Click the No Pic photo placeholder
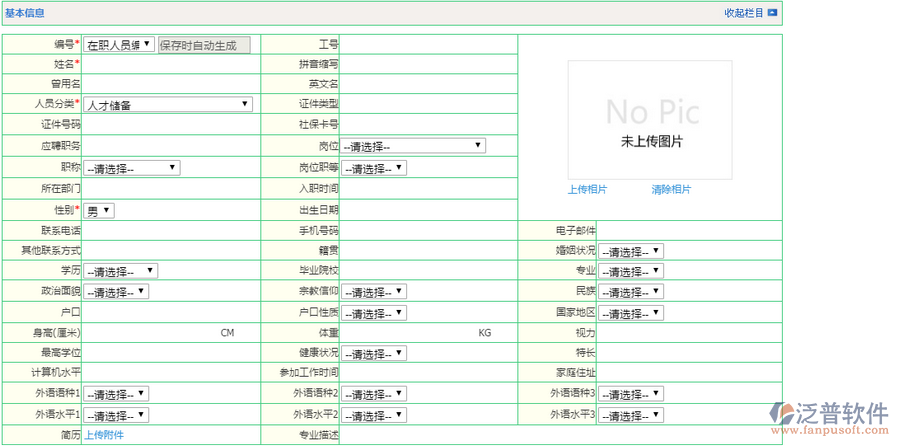This screenshot has width=899, height=446. coord(650,120)
